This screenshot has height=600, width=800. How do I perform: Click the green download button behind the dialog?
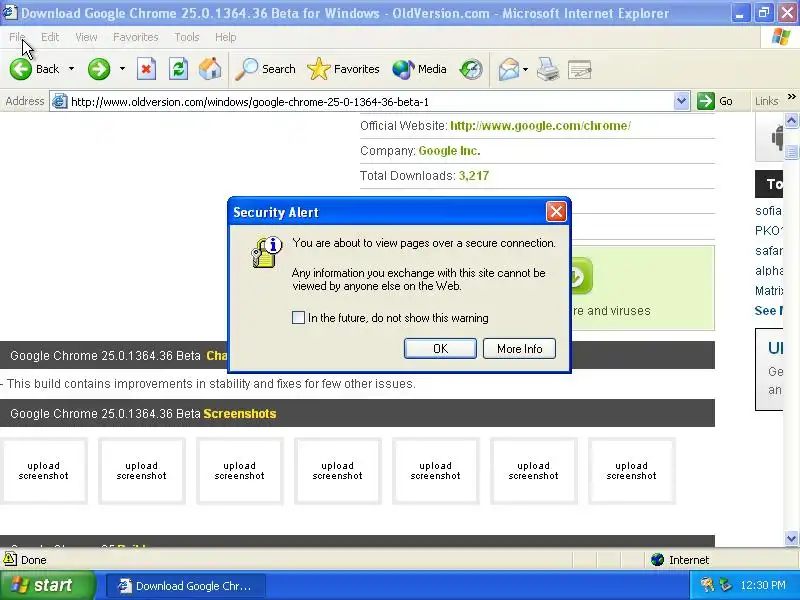tap(581, 276)
